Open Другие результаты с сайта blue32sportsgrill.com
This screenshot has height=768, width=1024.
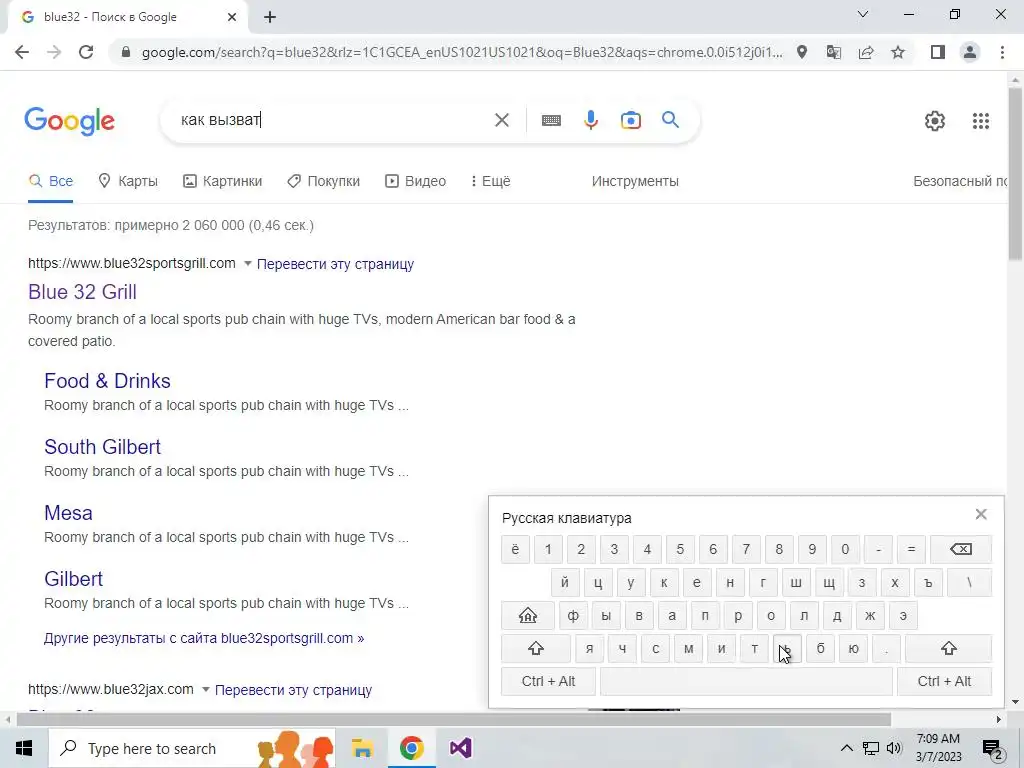click(204, 638)
